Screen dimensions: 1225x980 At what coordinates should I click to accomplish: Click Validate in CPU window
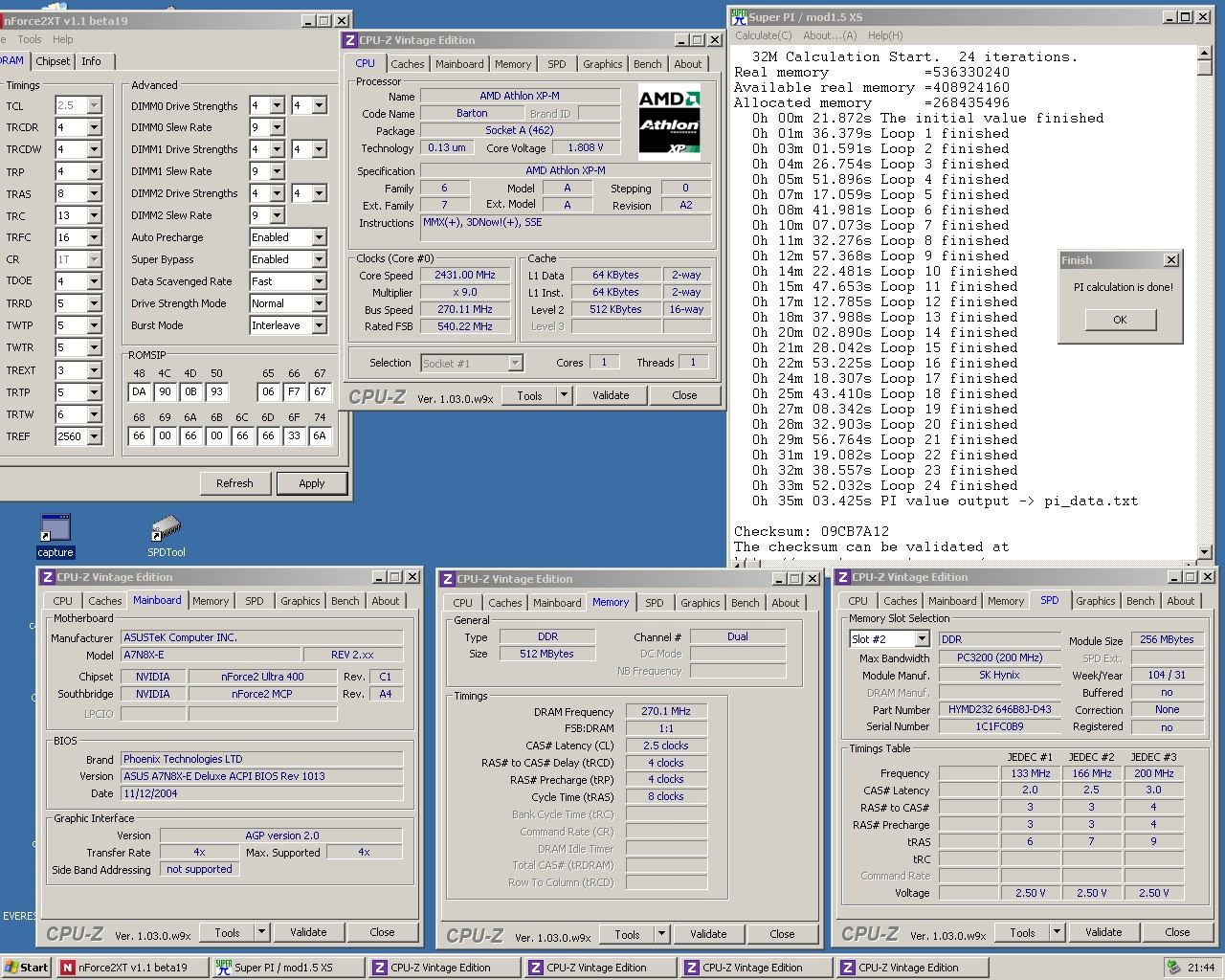(611, 395)
